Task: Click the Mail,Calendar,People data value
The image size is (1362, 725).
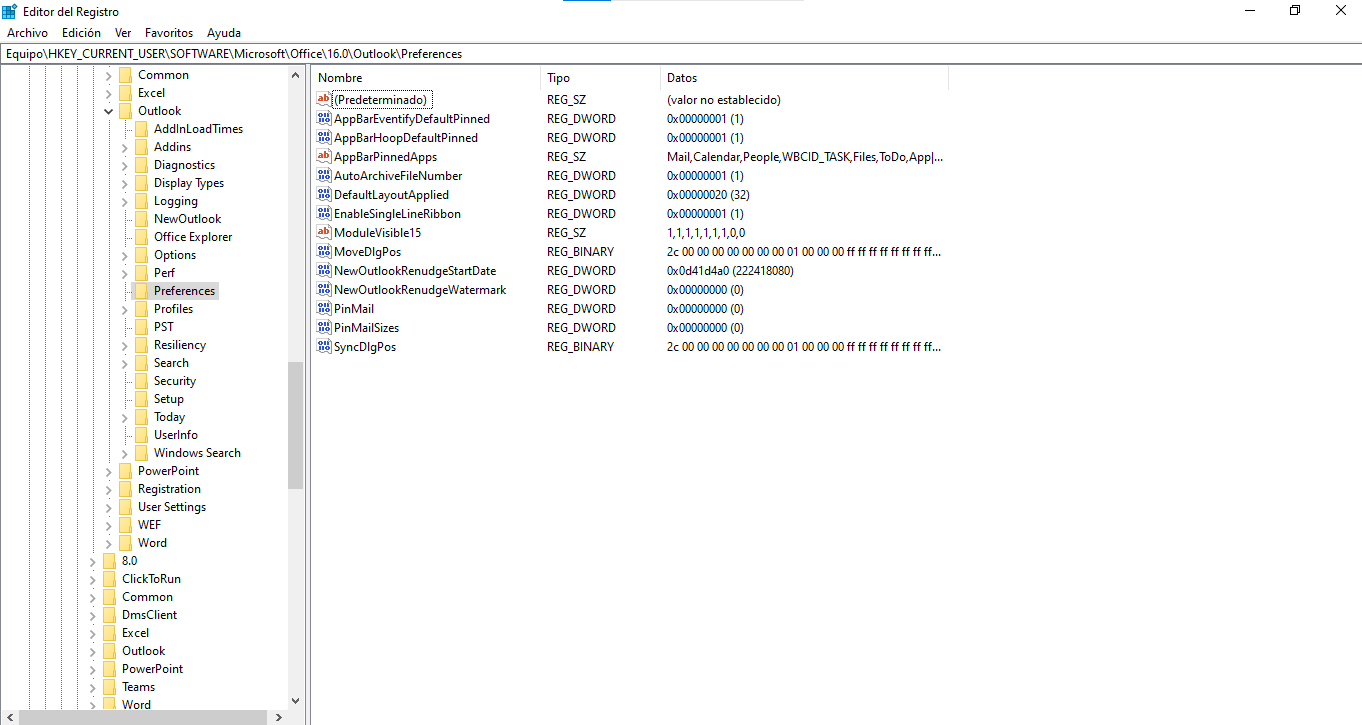Action: coord(804,157)
